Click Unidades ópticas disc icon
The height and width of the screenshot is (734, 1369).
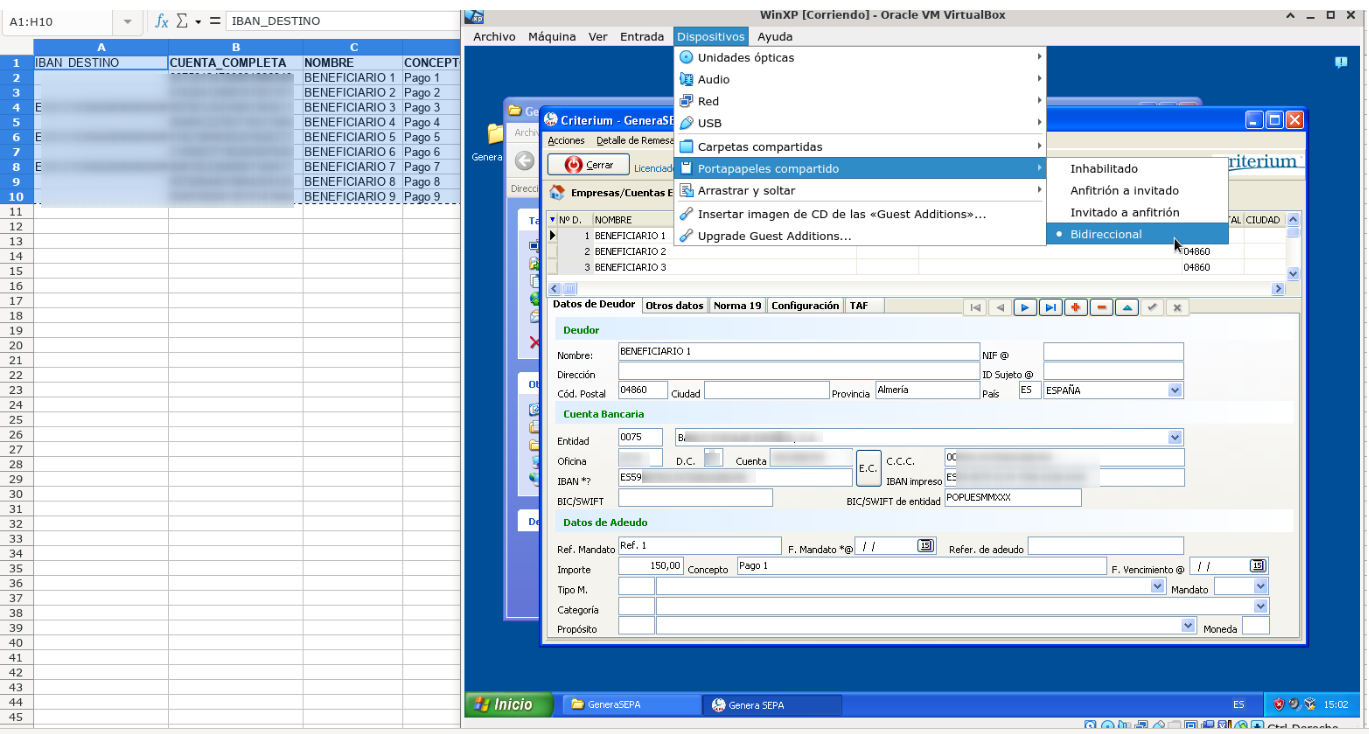686,58
